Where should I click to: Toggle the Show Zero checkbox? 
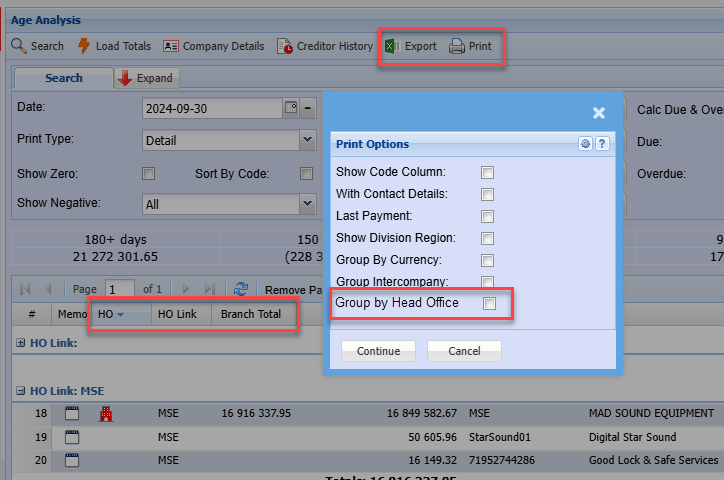[149, 173]
